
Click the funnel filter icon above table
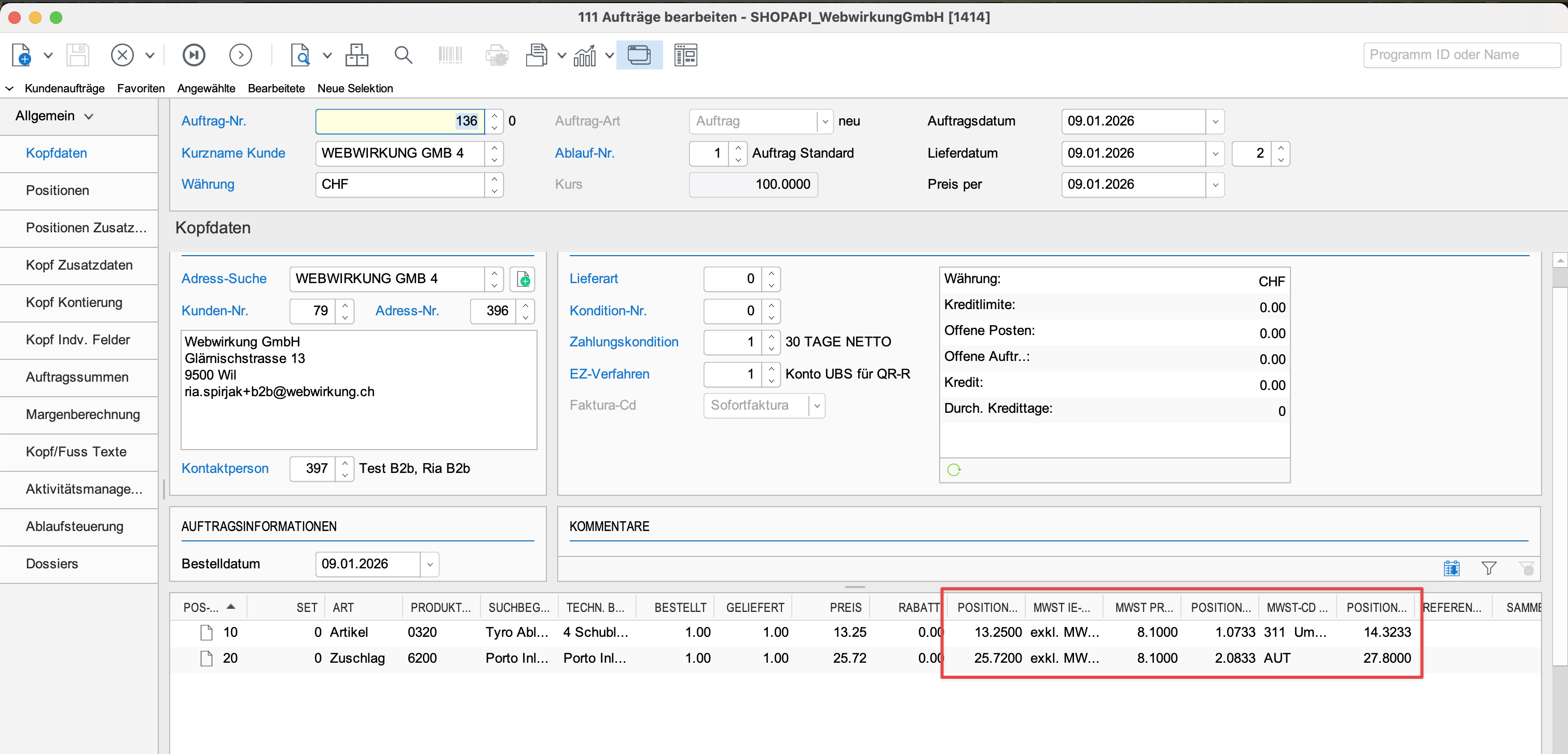point(1489,568)
